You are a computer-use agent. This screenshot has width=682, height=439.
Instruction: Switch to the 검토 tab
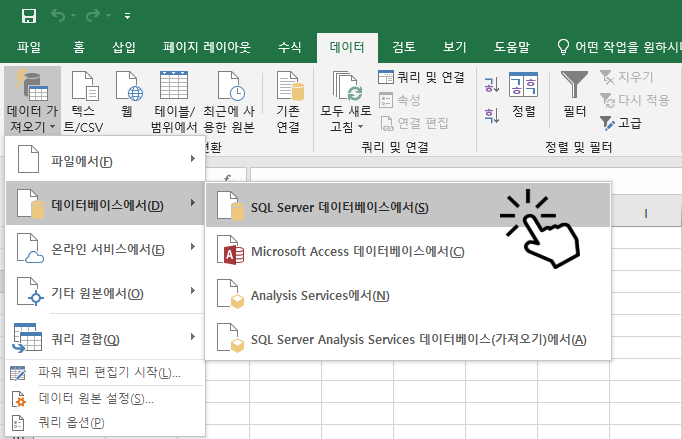pos(404,47)
